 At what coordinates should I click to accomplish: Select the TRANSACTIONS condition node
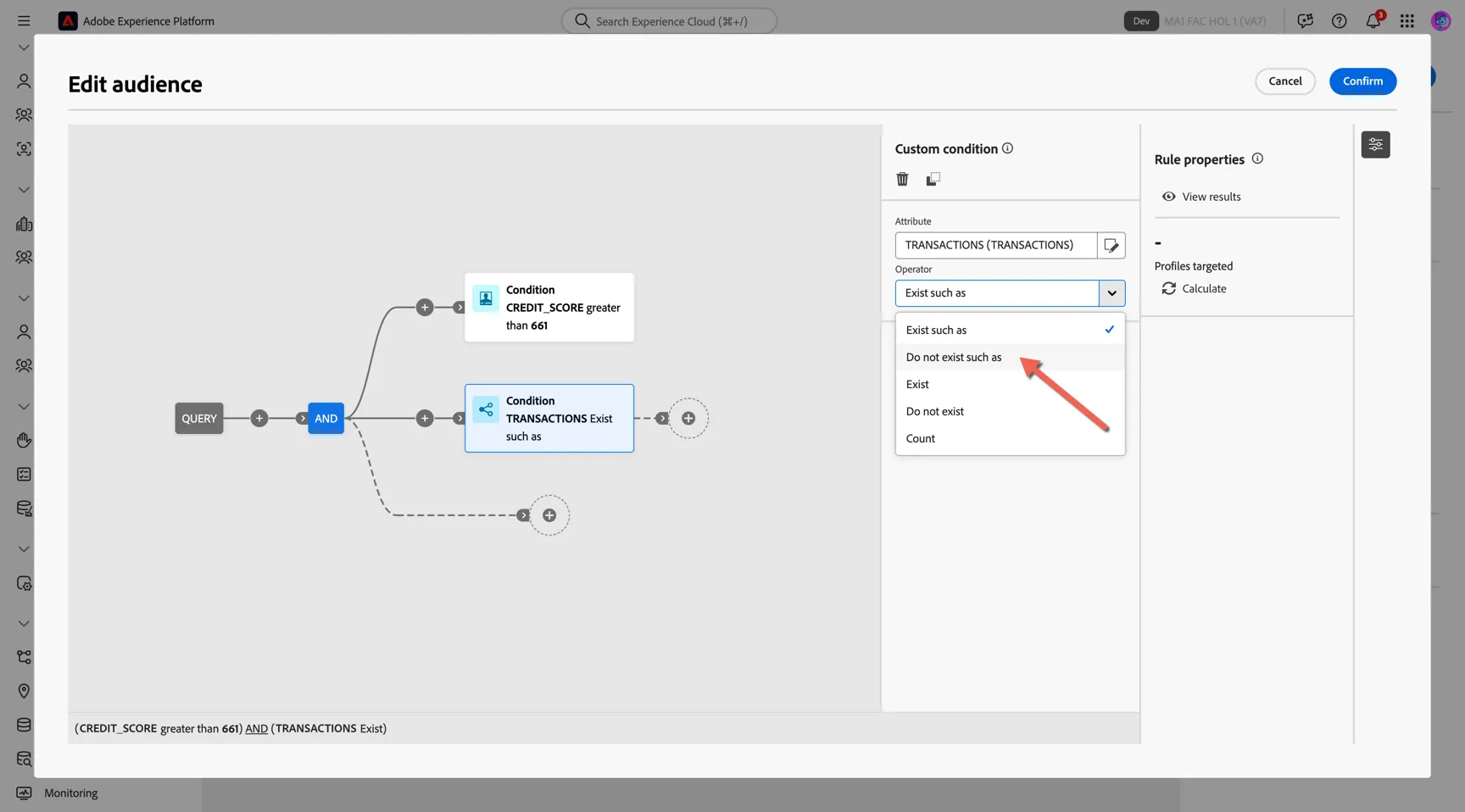(x=549, y=418)
